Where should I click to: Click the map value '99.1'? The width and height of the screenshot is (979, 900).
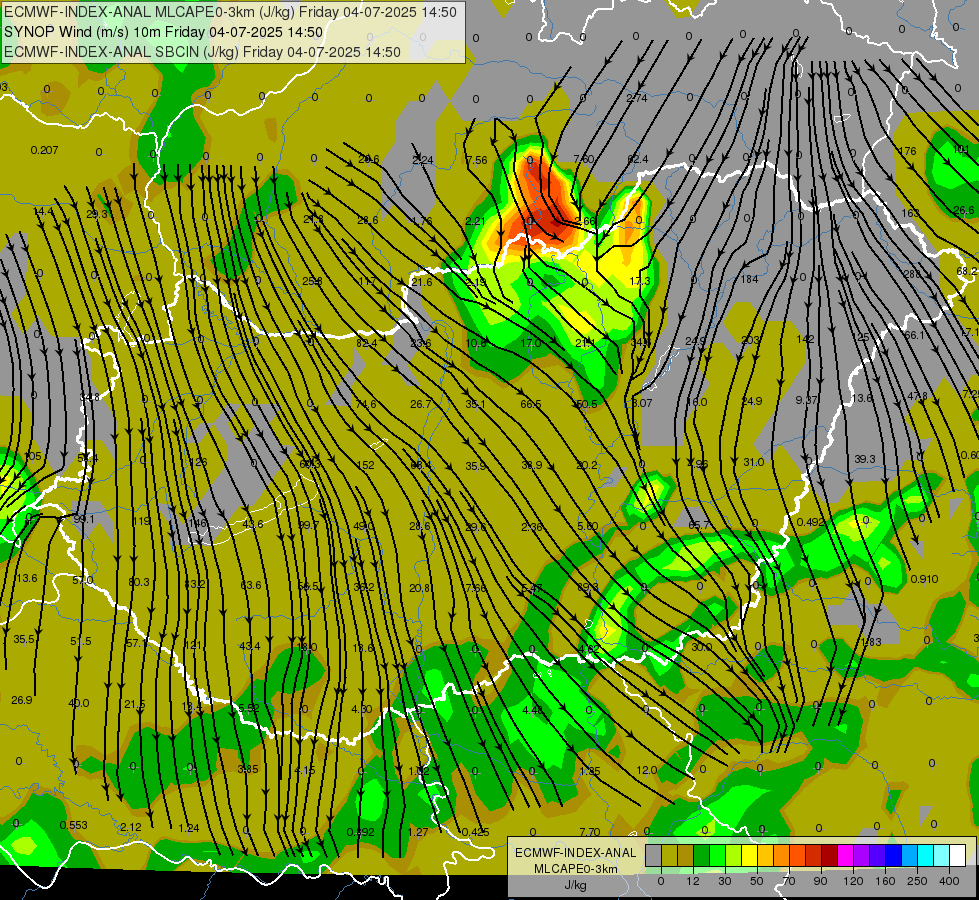[x=84, y=519]
